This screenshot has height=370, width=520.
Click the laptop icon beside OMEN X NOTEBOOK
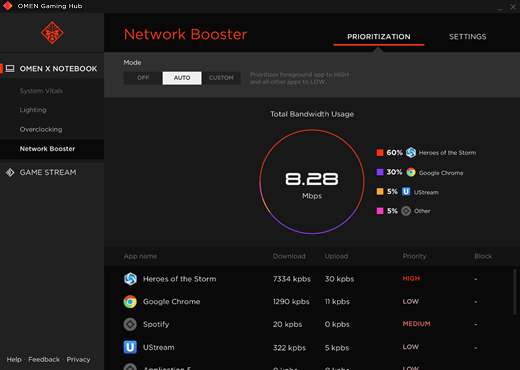pyautogui.click(x=10, y=69)
